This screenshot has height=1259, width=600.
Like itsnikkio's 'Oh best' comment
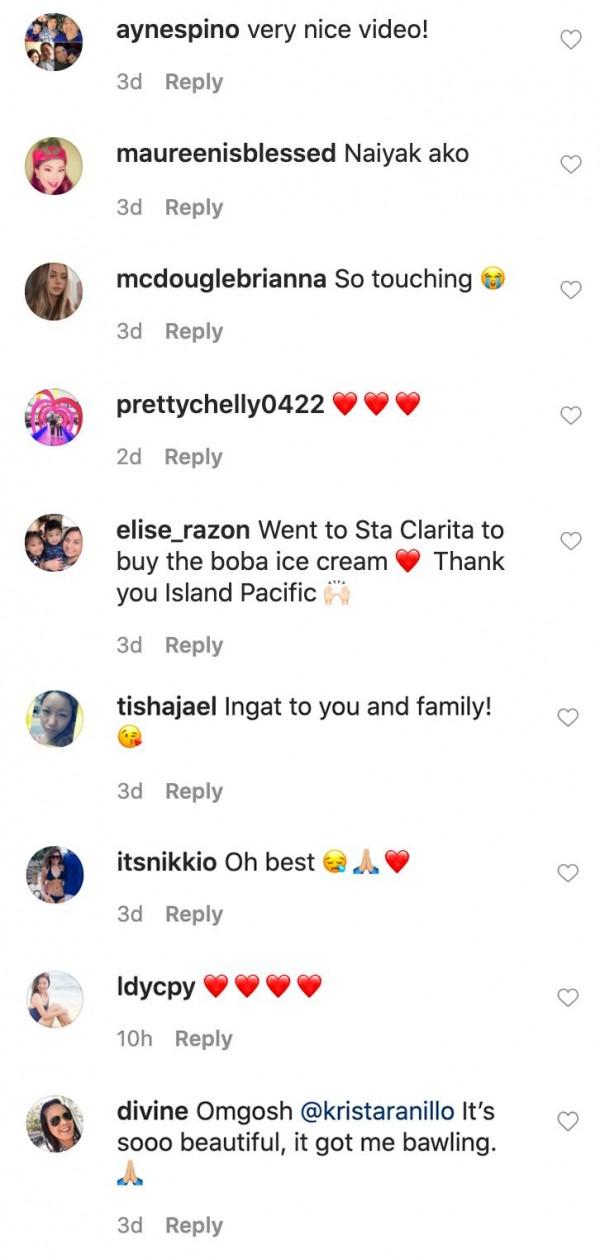(x=570, y=872)
